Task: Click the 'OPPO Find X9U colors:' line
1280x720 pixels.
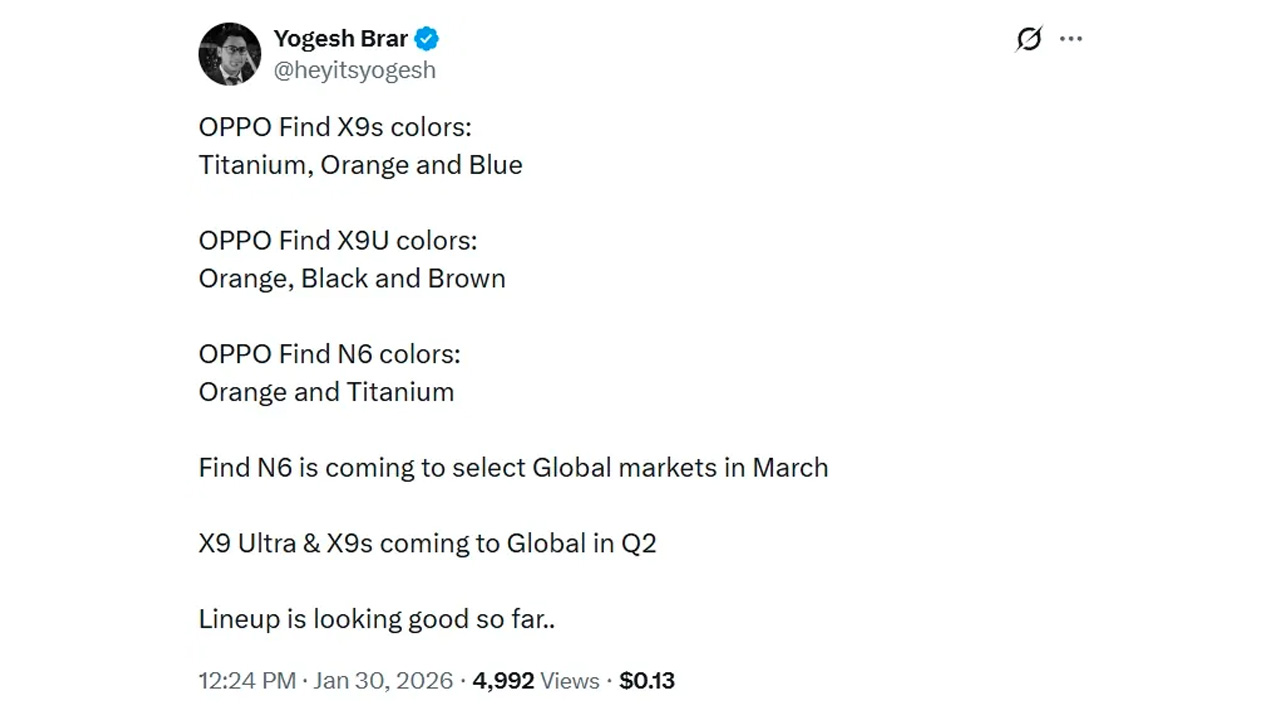Action: pos(337,241)
